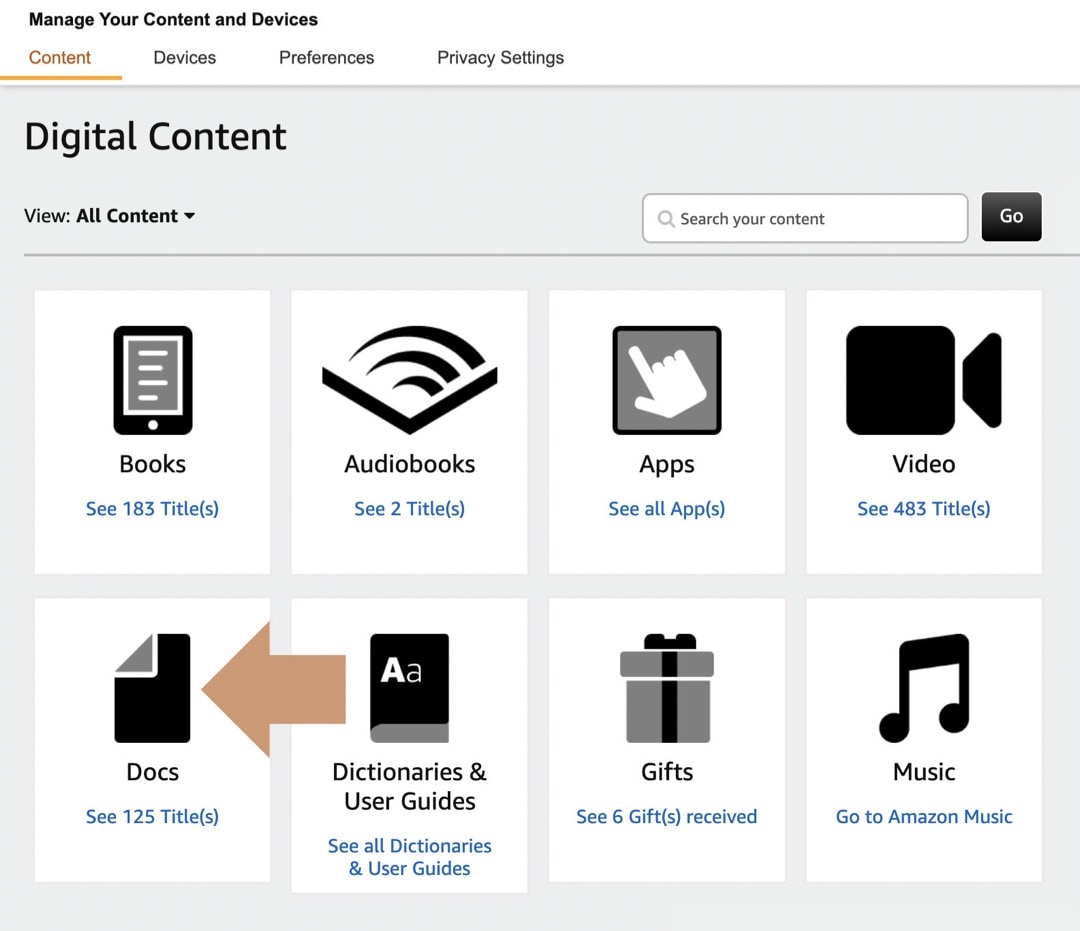Viewport: 1080px width, 931px height.
Task: Click the magnifier icon in search box
Action: (x=665, y=219)
